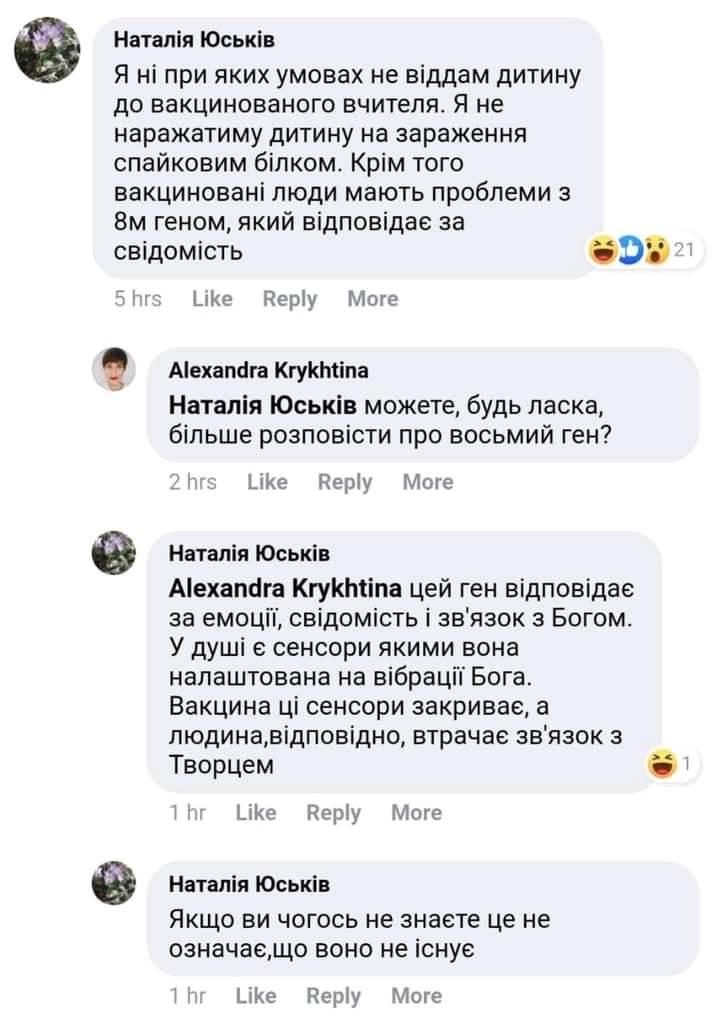Reply to the last comment 'Якщо ви чогось не знаєте'
Viewport: 720px width, 1030px height.
point(333,996)
